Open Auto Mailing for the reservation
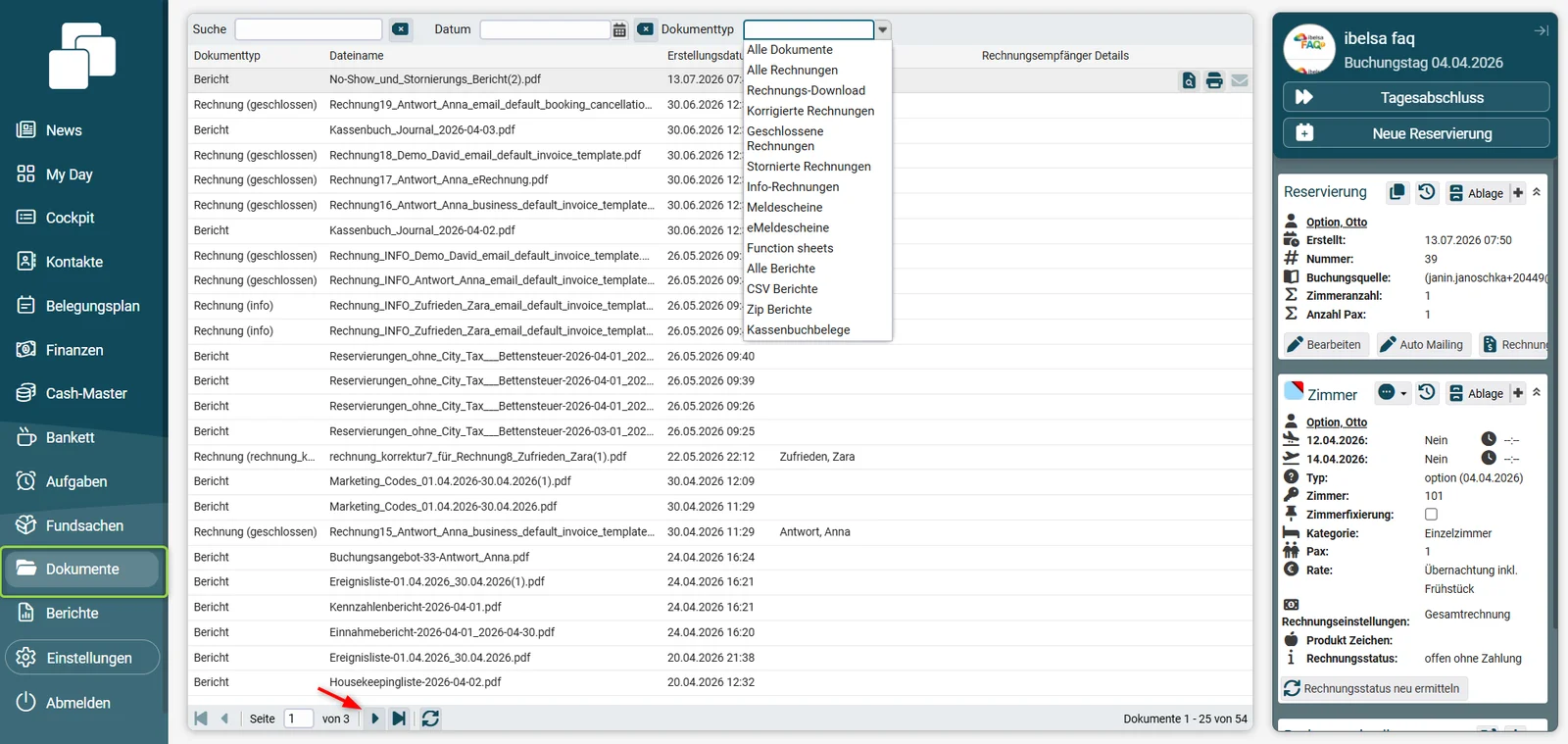 [x=1424, y=345]
